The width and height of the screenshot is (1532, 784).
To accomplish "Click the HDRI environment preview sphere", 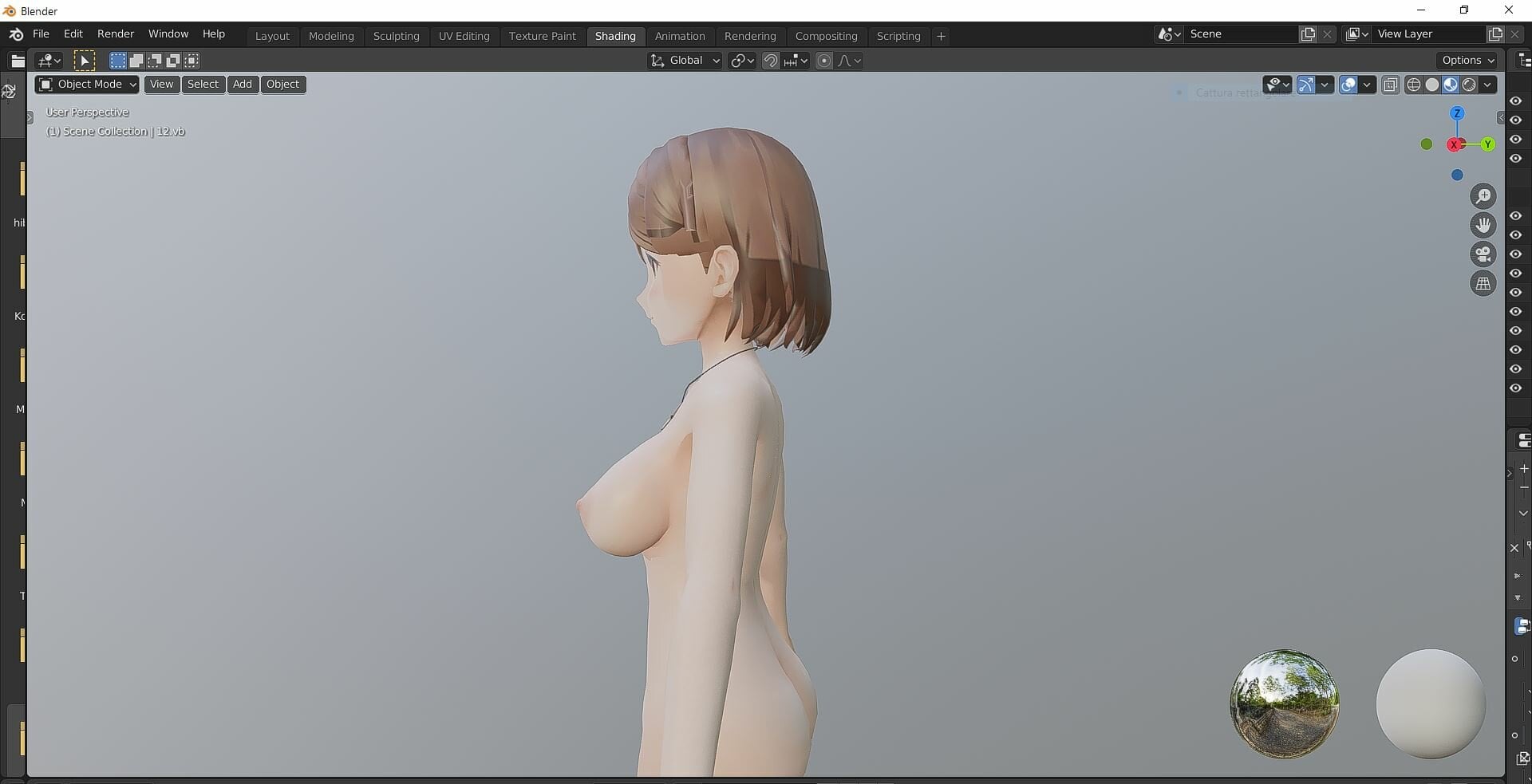I will (1285, 703).
